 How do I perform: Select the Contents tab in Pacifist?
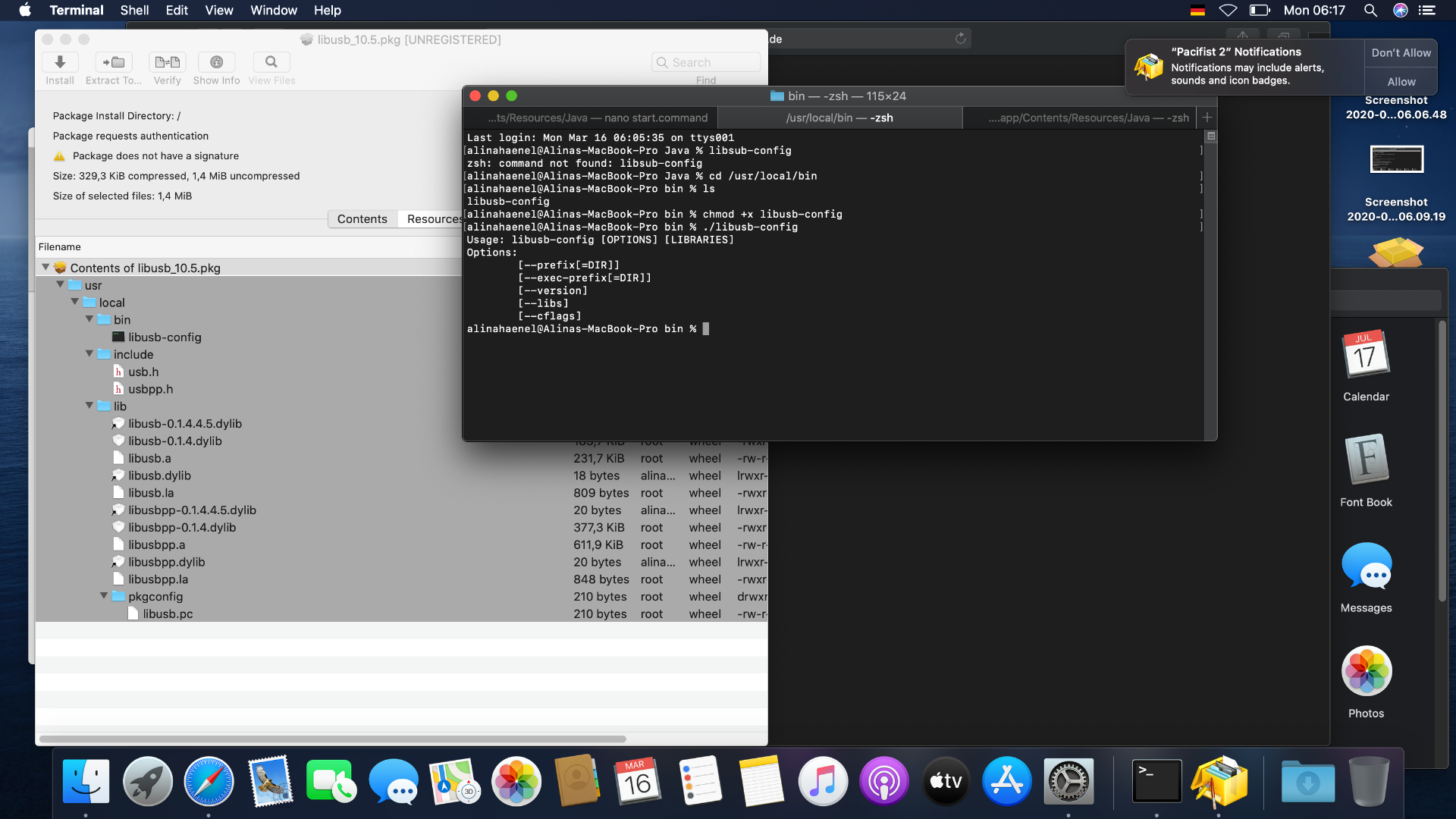coord(362,219)
